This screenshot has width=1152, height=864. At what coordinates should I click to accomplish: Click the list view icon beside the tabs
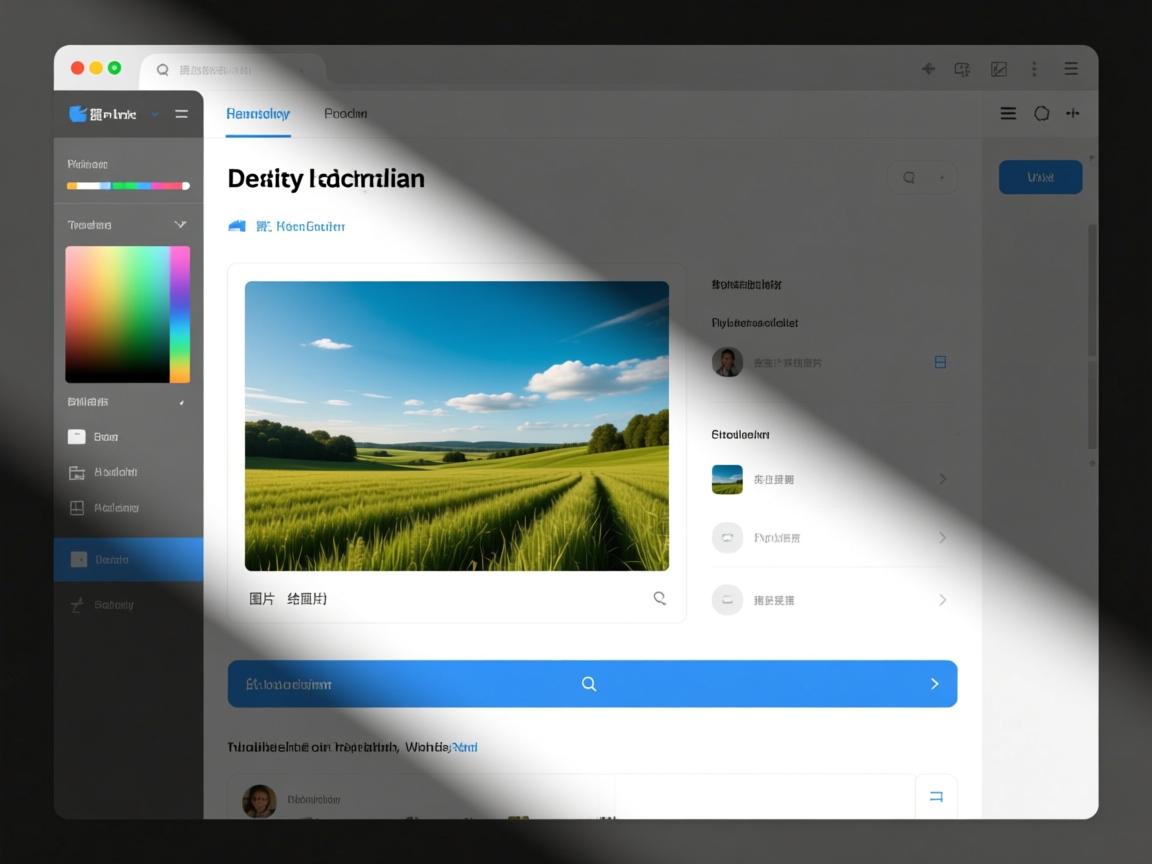pyautogui.click(x=1008, y=114)
